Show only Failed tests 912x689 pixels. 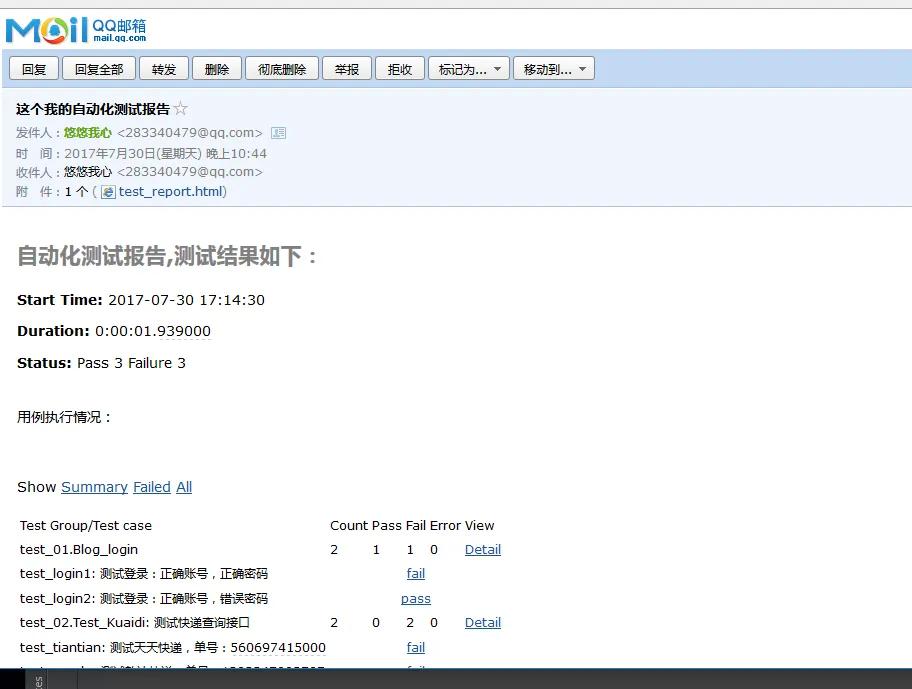pos(152,487)
